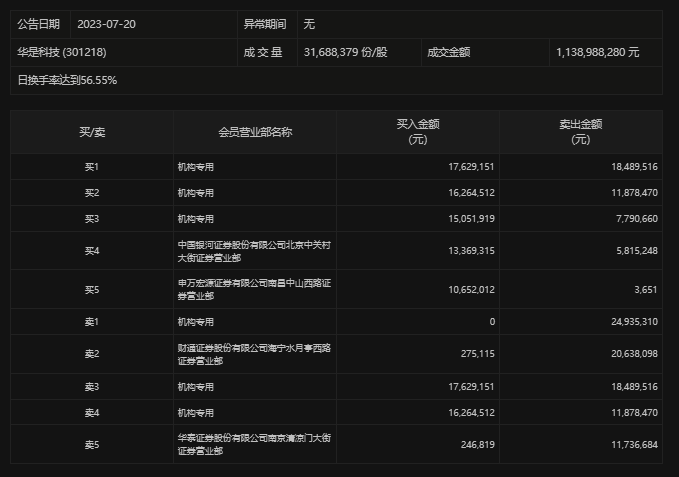Select the 买4 row label

click(x=92, y=251)
